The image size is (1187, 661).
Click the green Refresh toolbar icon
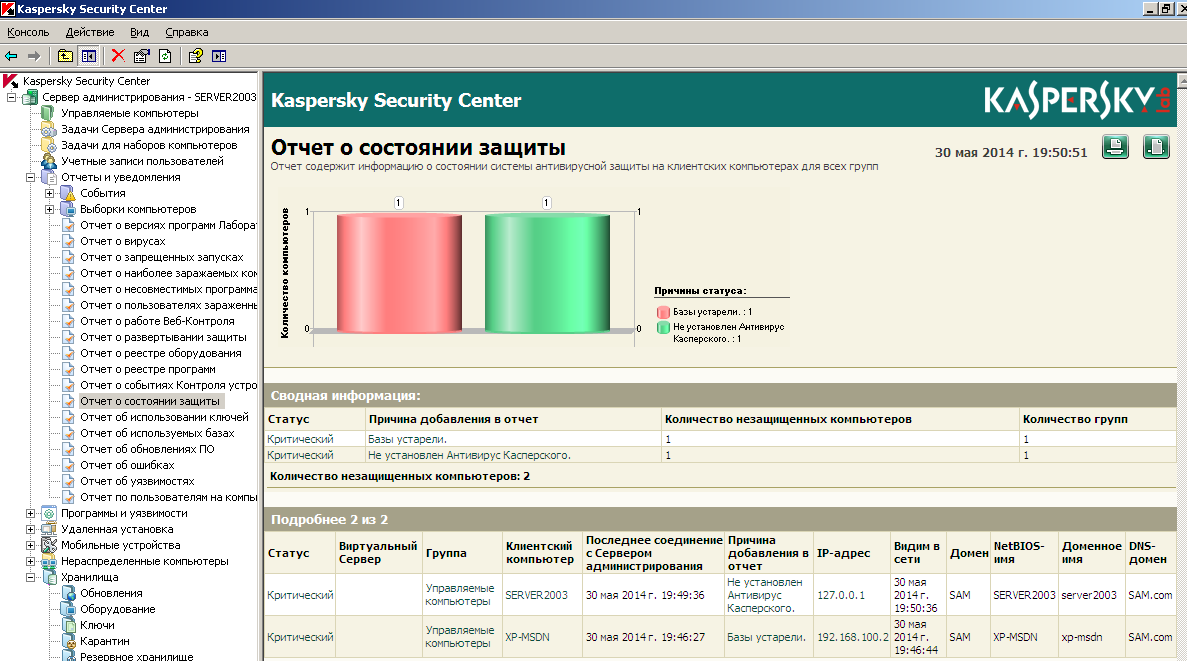tap(165, 56)
